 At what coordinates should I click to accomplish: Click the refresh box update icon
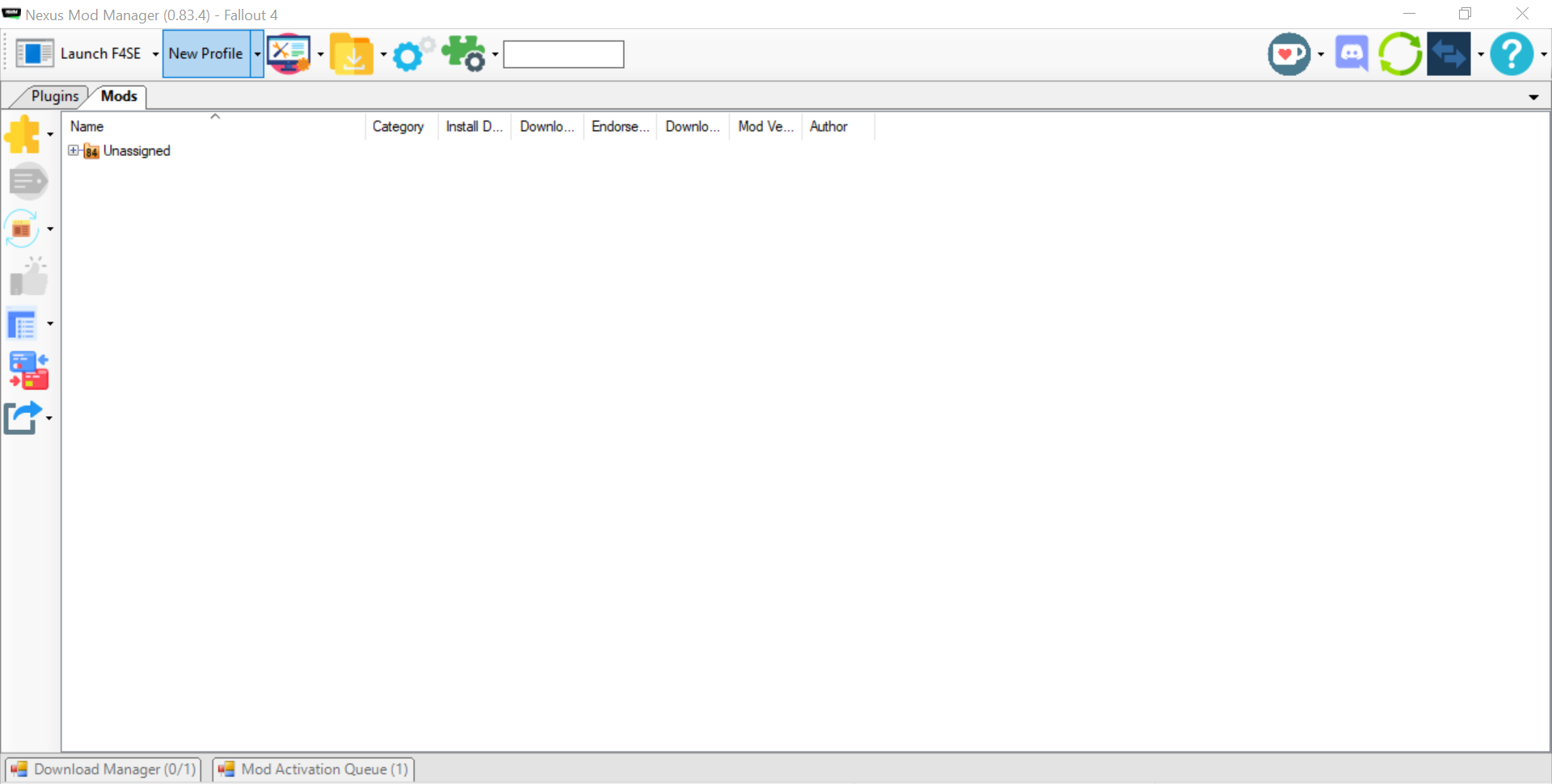coord(23,229)
